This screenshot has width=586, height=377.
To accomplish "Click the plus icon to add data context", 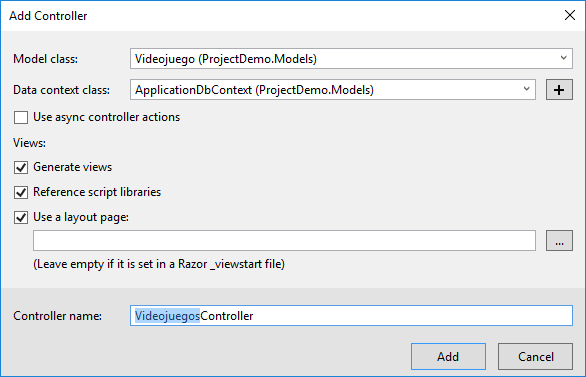I will (559, 90).
